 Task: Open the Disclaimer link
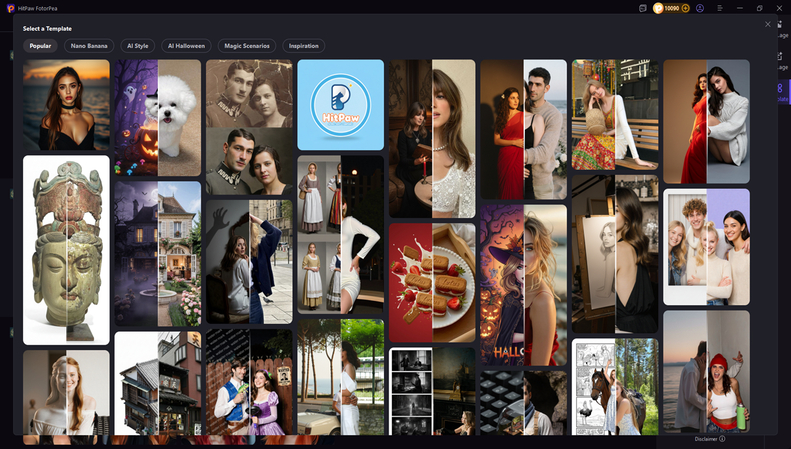[x=706, y=439]
